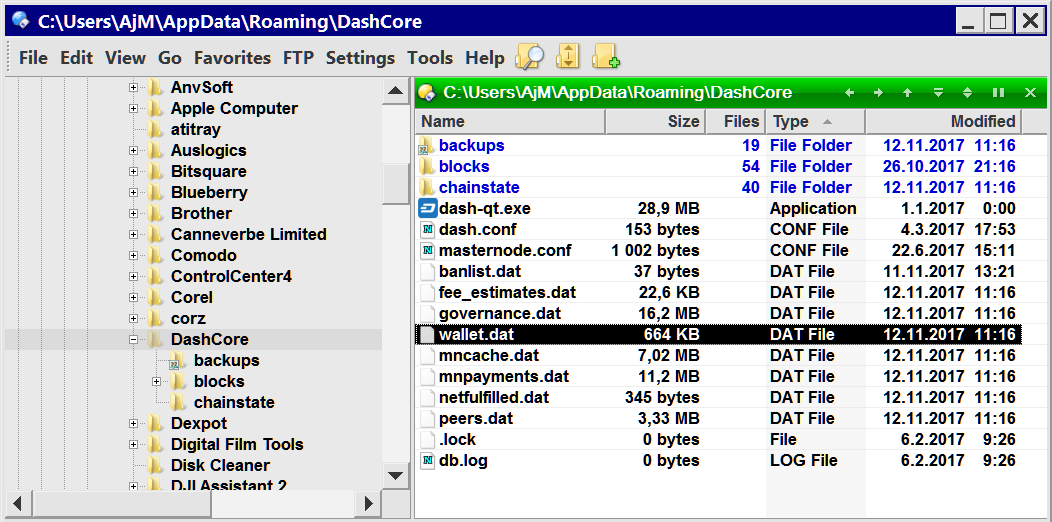This screenshot has width=1052, height=522.
Task: Click the dash-qt.exe application icon
Action: (427, 208)
